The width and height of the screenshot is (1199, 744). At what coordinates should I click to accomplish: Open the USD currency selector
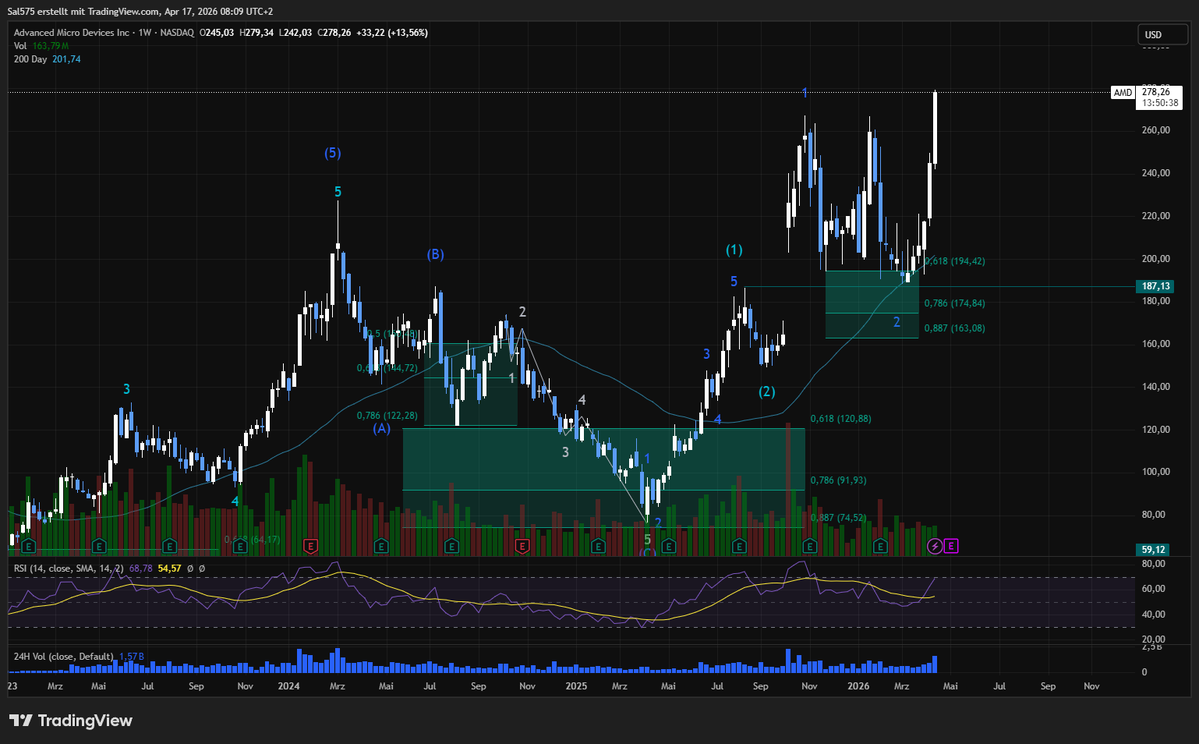coord(1163,34)
